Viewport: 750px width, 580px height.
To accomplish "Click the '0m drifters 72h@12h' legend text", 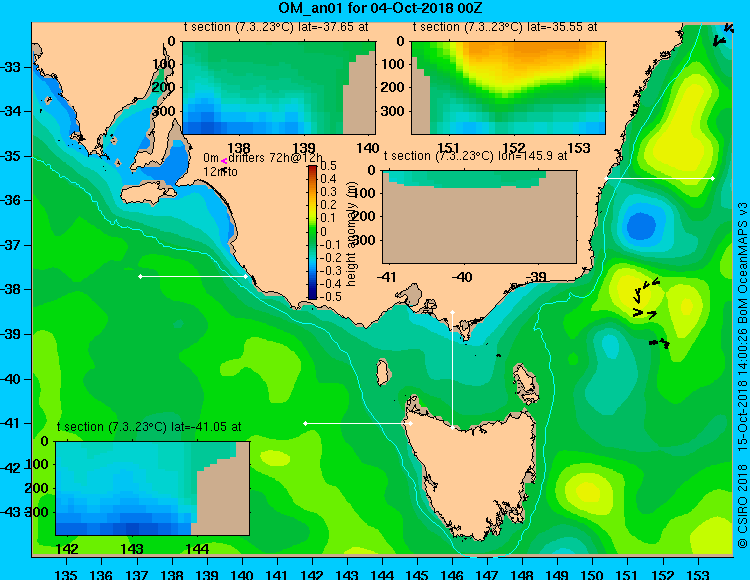I will 263,158.
